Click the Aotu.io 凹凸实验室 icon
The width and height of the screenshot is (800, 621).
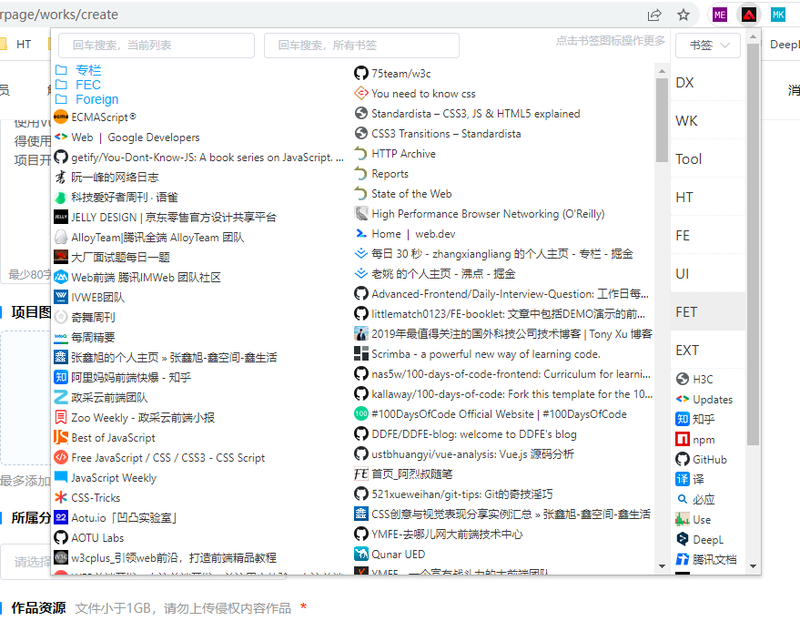point(61,517)
